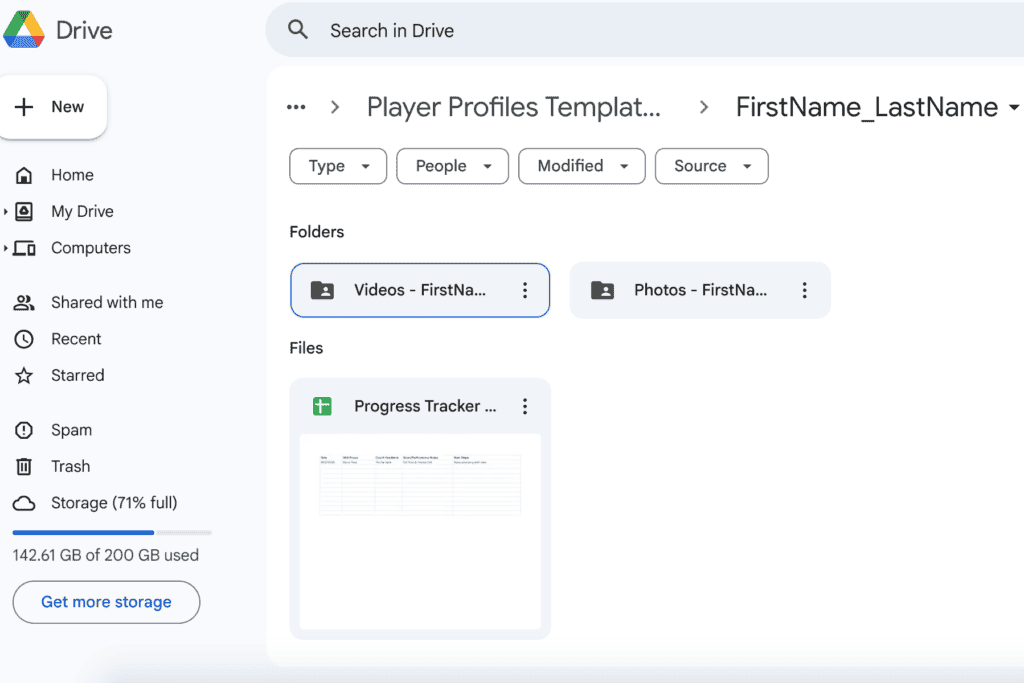Screen dimensions: 1024x683
Task: Open more actions for Progress Tracker
Action: (x=525, y=407)
